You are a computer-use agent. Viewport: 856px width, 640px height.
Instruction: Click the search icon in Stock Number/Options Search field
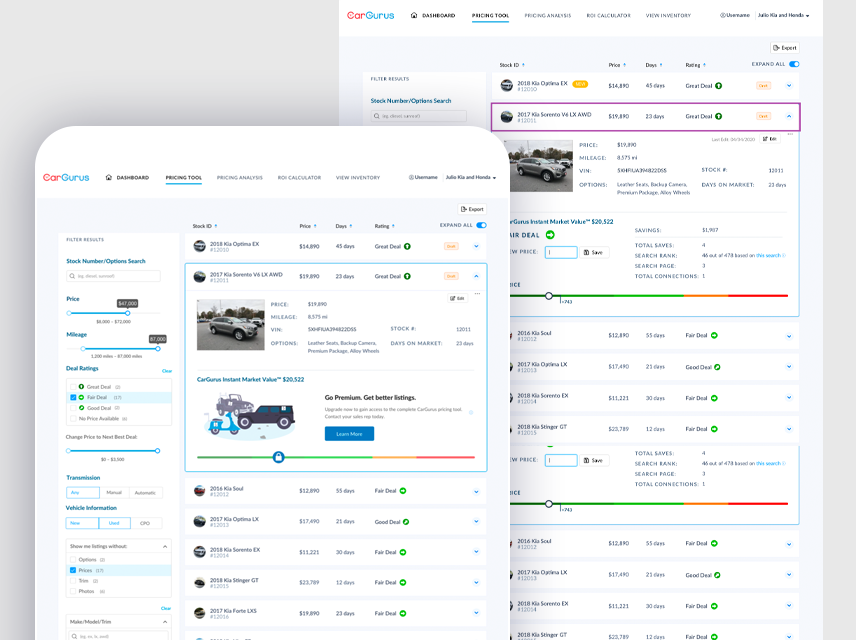(x=72, y=276)
